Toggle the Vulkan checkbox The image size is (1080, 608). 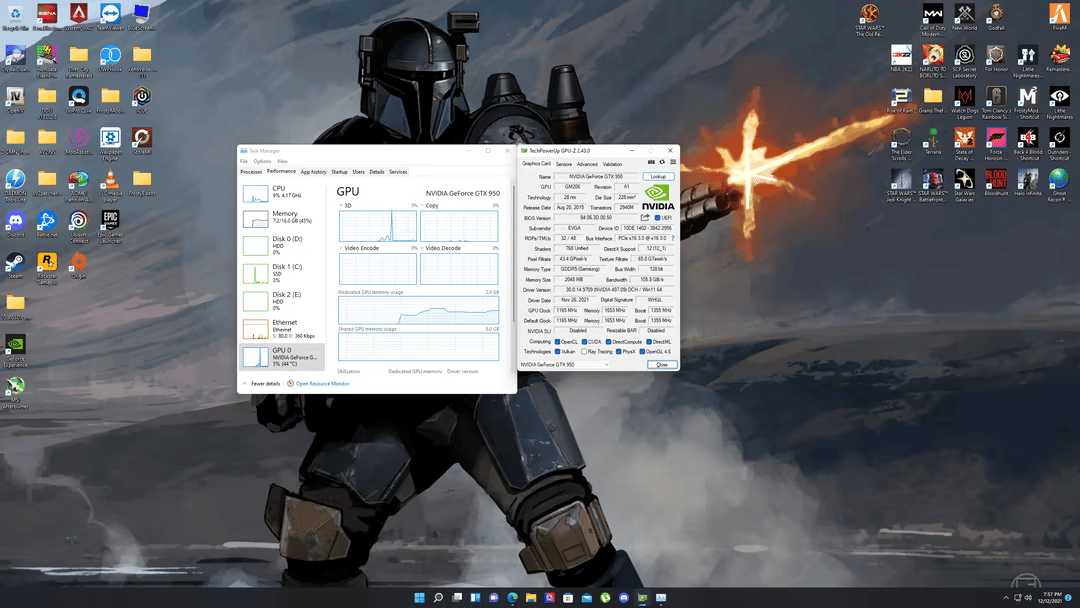click(x=557, y=351)
